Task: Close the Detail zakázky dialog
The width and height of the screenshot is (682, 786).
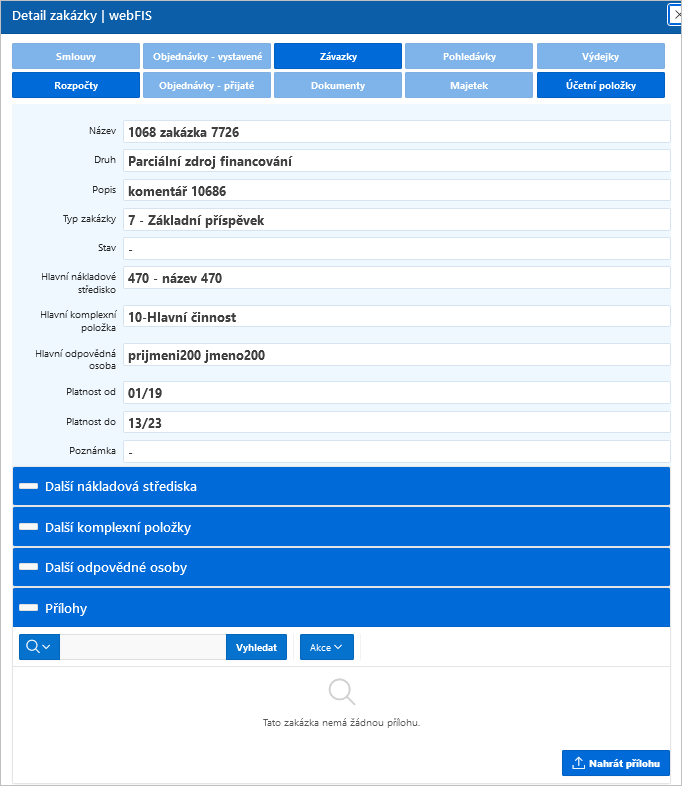Action: point(675,15)
